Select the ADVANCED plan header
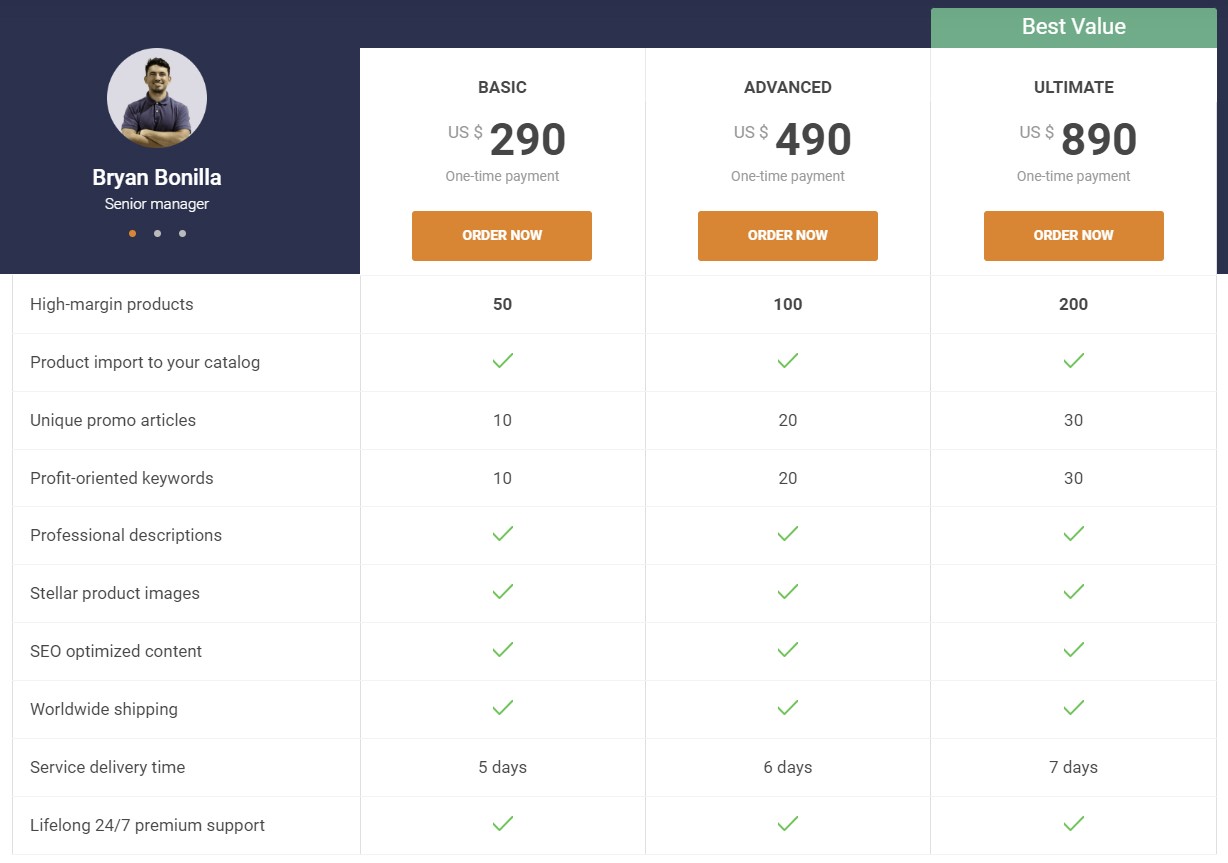 787,87
